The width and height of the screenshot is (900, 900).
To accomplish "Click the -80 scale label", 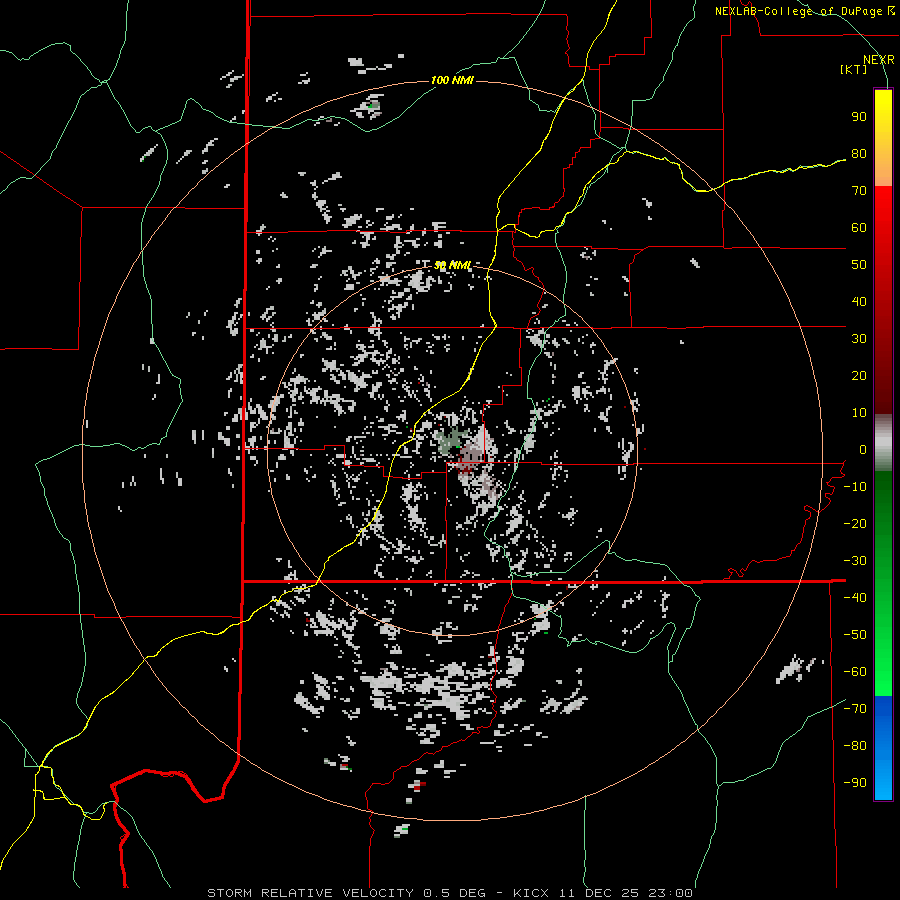I will [855, 746].
